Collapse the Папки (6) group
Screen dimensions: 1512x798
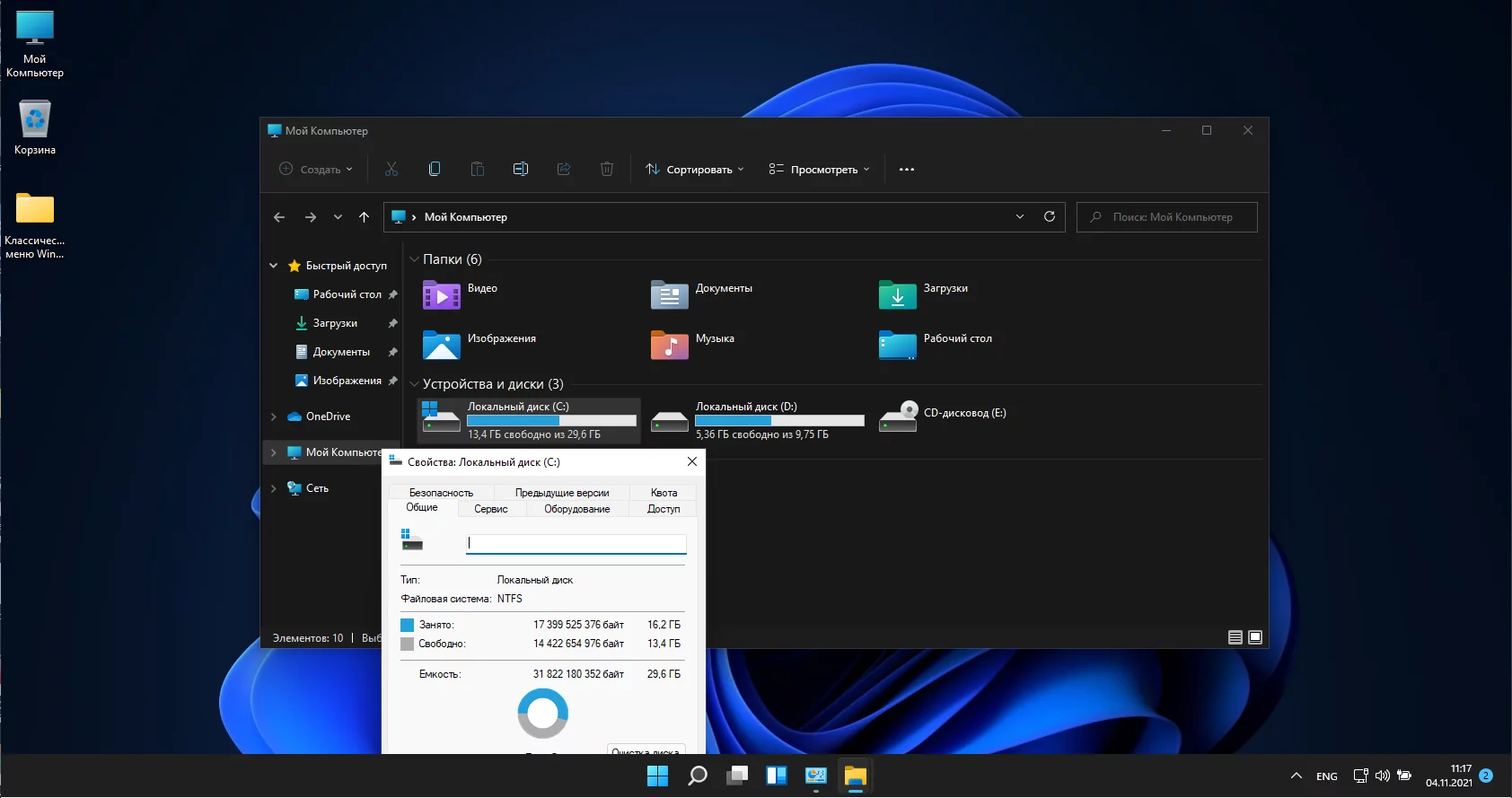414,259
